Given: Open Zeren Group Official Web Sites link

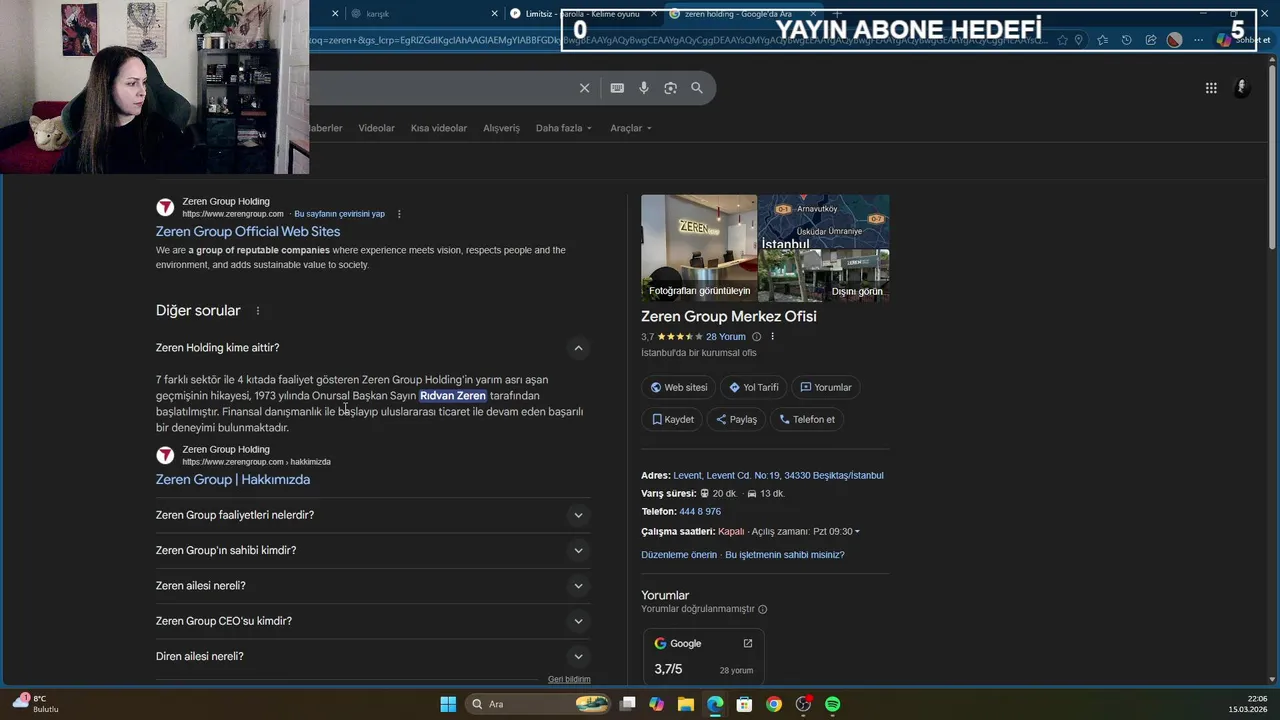Looking at the screenshot, I should pyautogui.click(x=248, y=231).
